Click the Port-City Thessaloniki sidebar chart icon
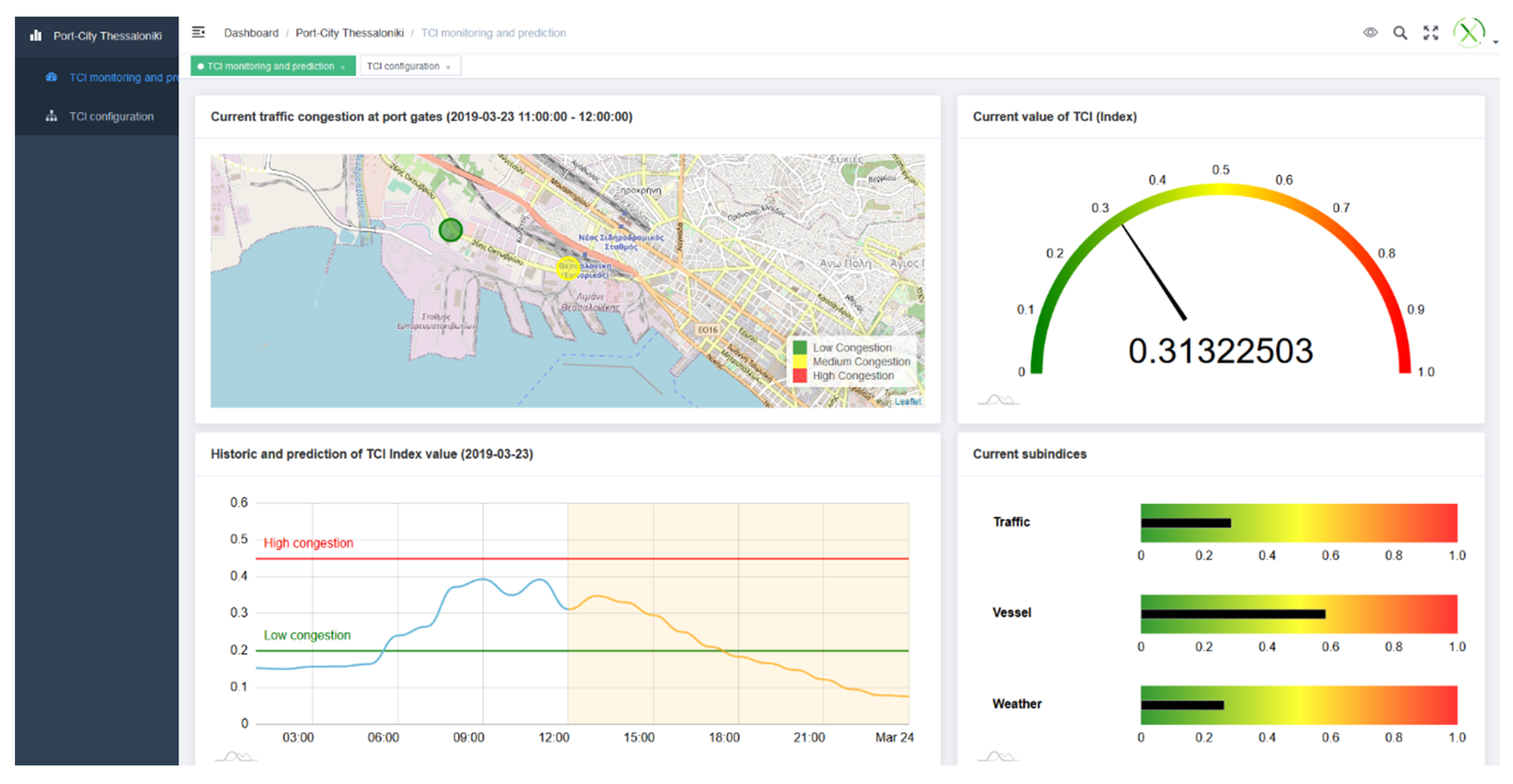 click(36, 36)
